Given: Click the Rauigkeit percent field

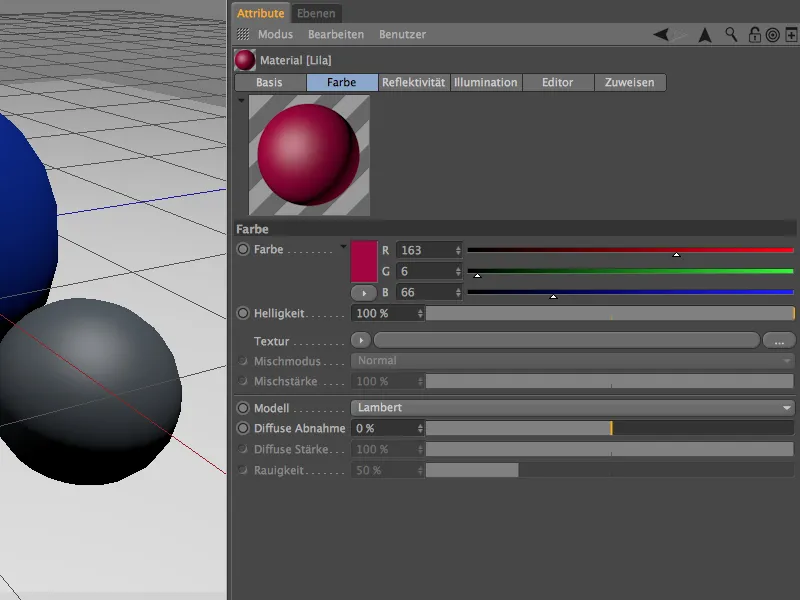Looking at the screenshot, I should [x=384, y=470].
